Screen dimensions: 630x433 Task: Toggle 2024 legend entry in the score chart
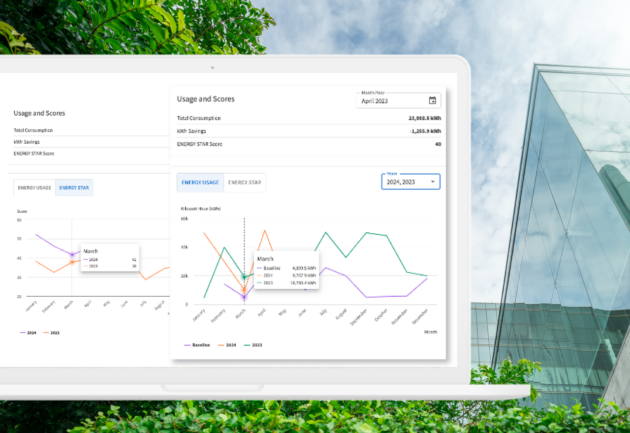click(x=28, y=333)
